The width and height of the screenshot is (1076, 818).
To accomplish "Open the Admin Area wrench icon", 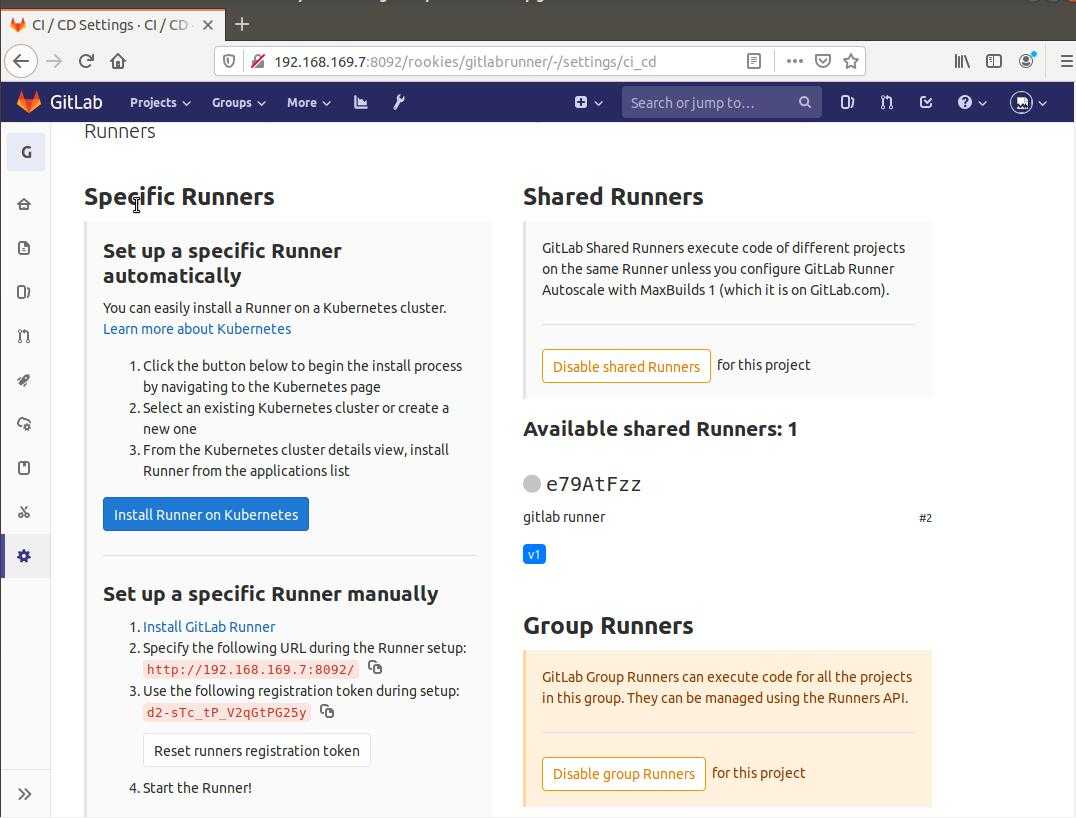I will [x=399, y=102].
